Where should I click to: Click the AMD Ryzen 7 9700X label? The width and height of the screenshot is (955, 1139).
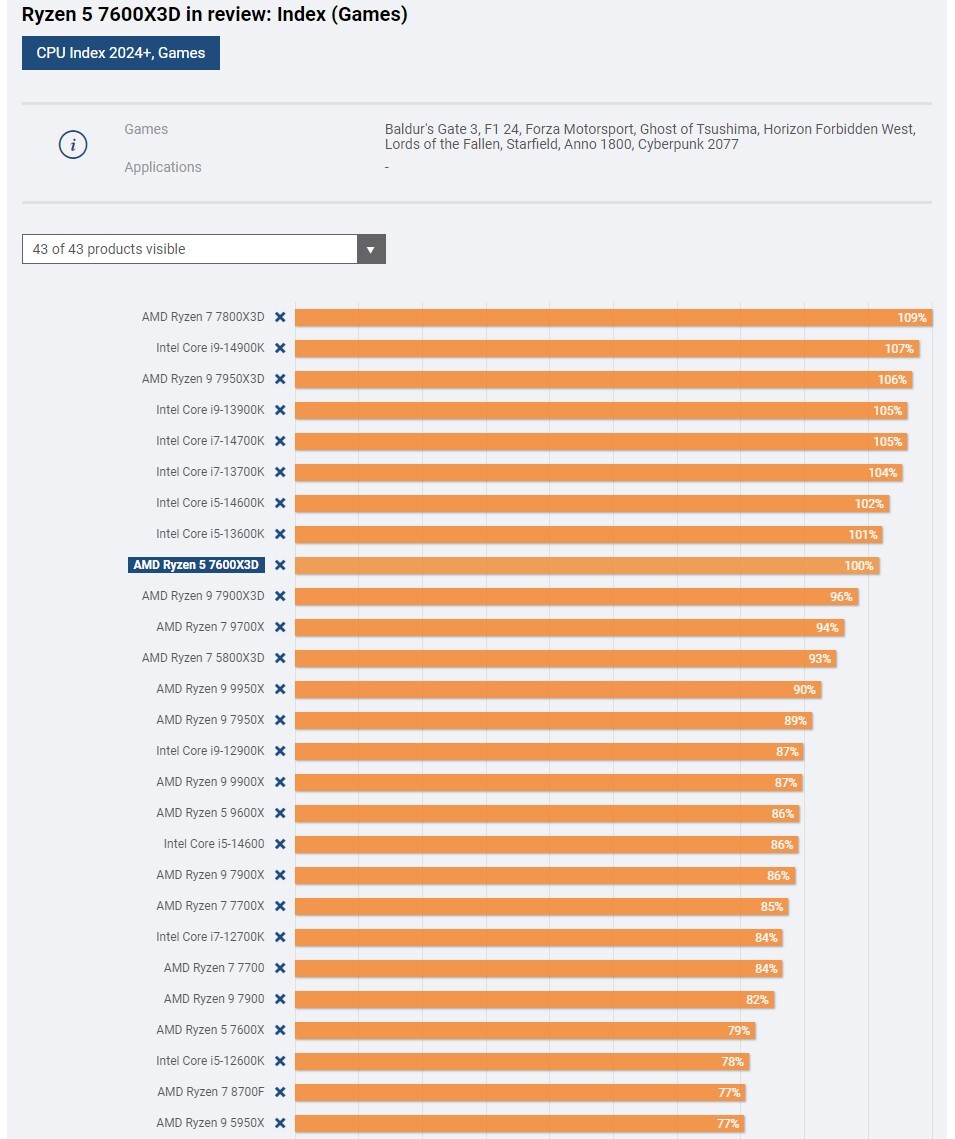click(211, 627)
